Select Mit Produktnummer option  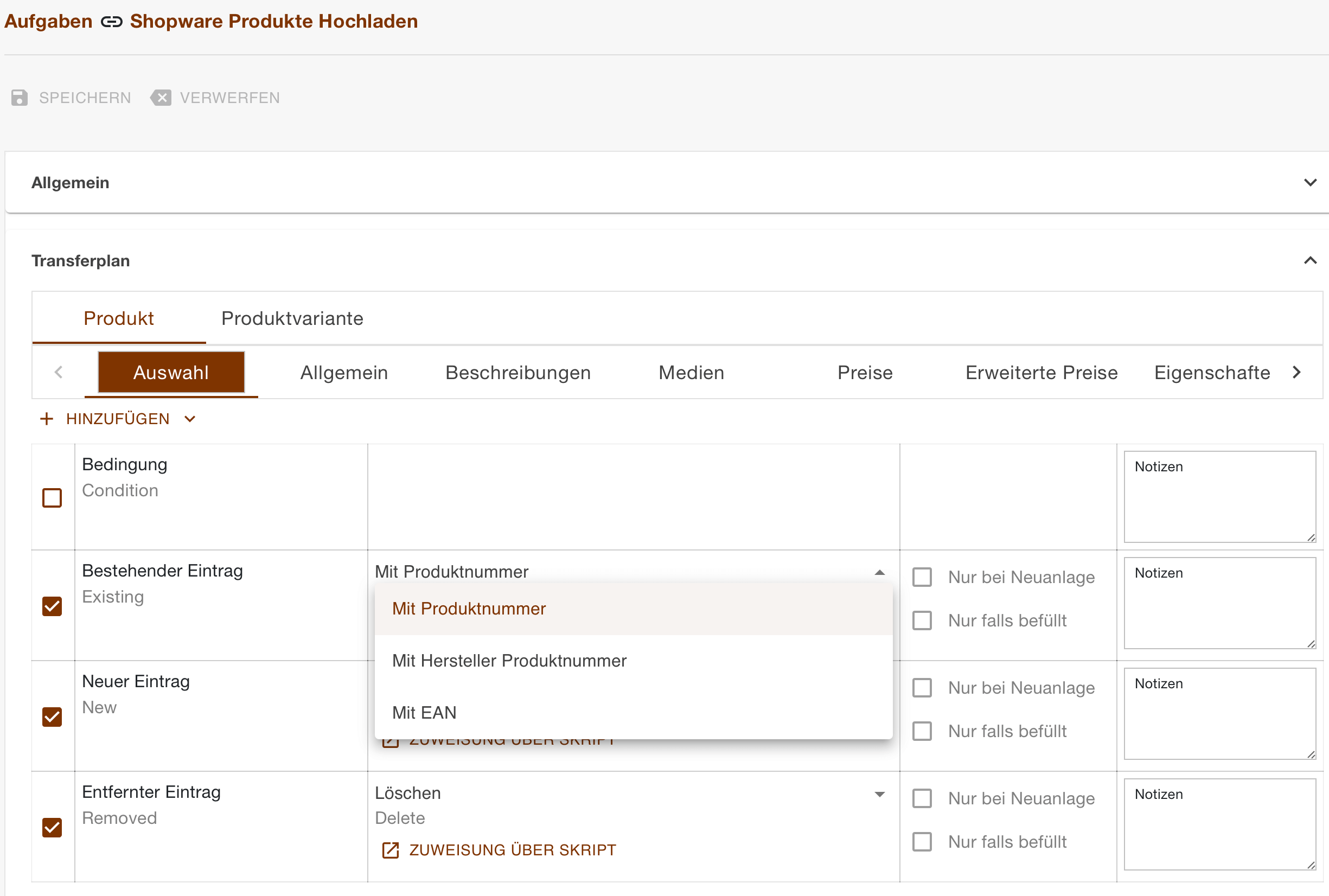pyautogui.click(x=634, y=609)
